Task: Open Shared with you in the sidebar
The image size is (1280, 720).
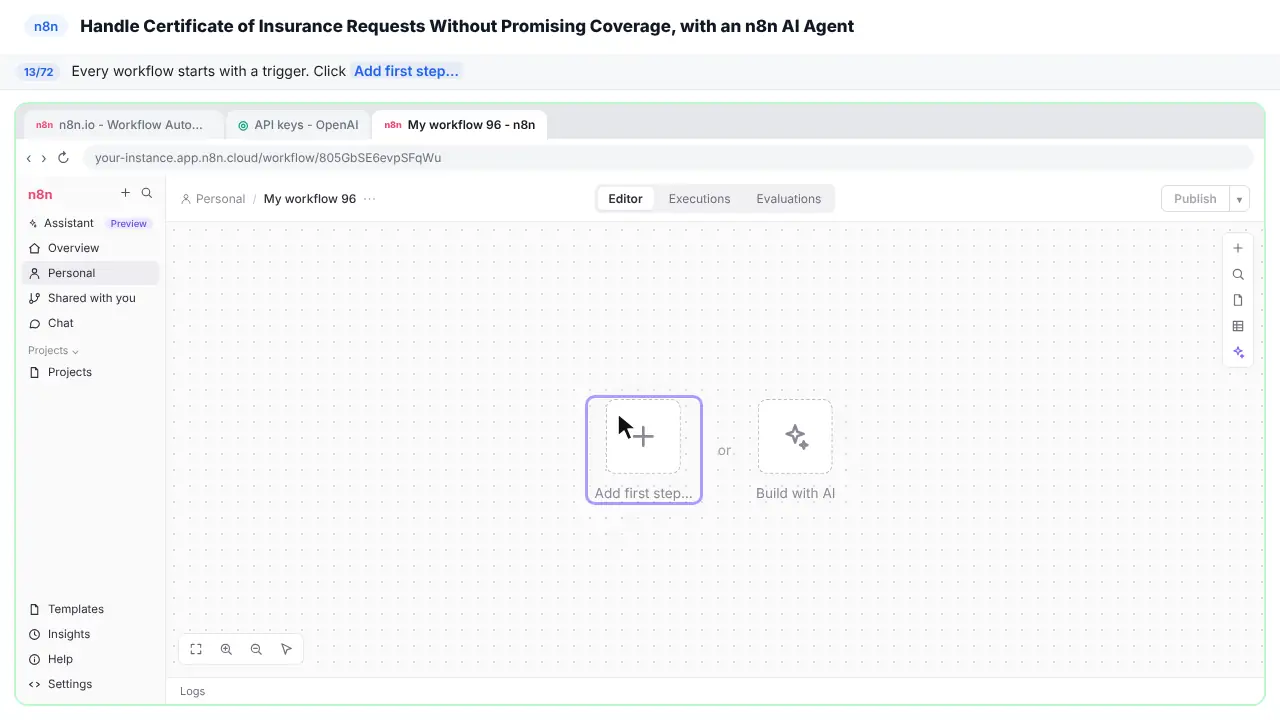Action: (90, 298)
